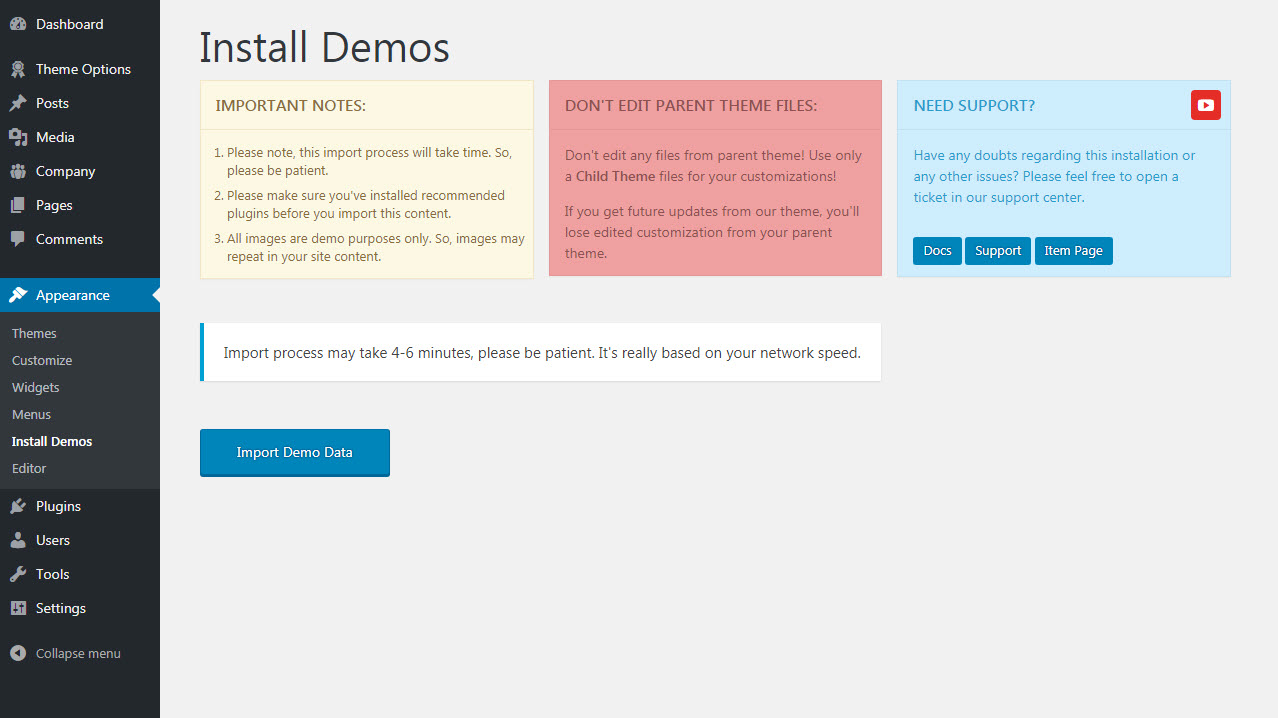Click the Docs button
Viewport: 1278px width, 718px height.
coord(937,251)
